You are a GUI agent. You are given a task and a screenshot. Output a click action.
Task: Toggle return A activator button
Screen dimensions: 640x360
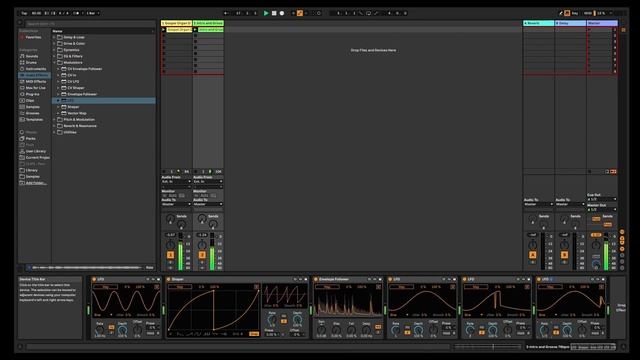pos(533,255)
